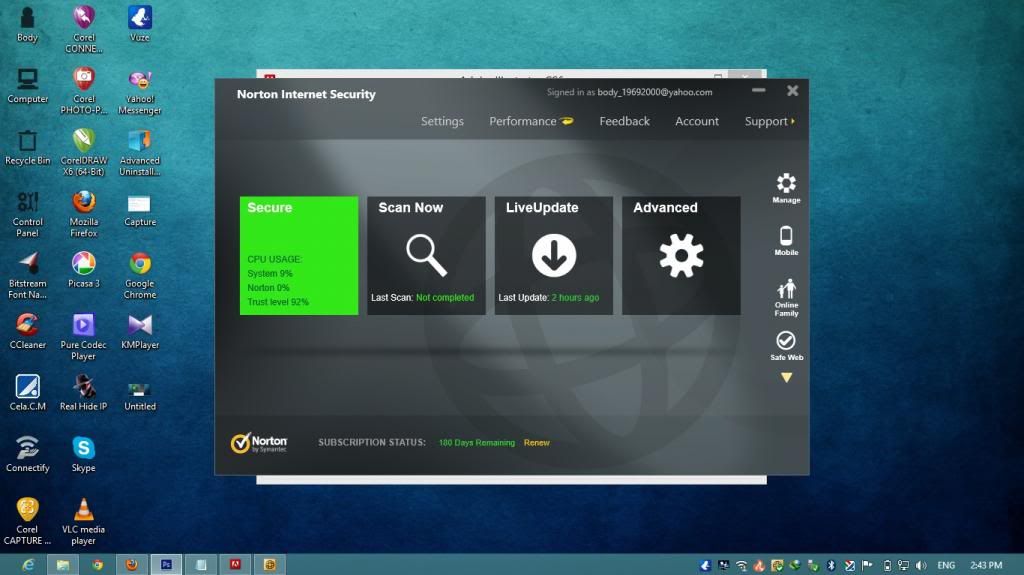The image size is (1024, 575).
Task: Select the Vuze desktop icon
Action: coord(140,24)
